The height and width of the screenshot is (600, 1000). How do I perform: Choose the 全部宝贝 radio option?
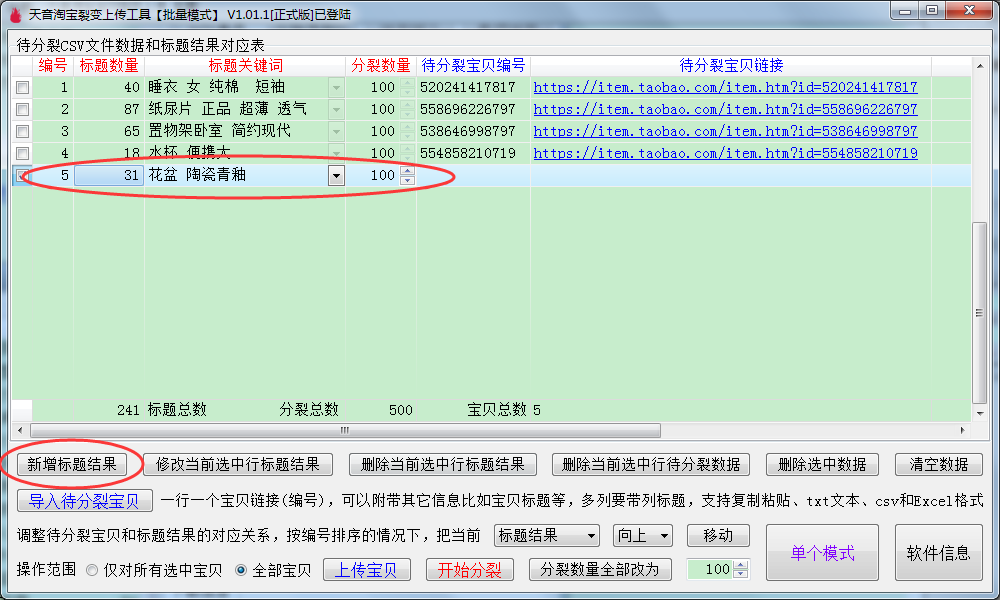pos(241,570)
